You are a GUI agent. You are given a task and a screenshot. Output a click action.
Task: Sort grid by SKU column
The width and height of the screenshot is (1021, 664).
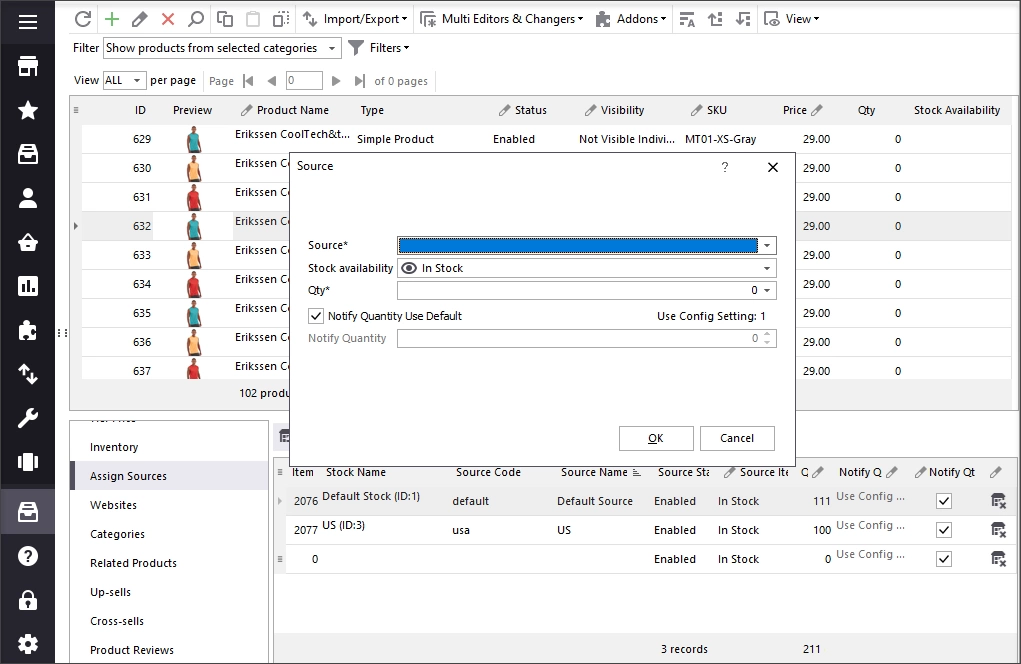(x=716, y=110)
